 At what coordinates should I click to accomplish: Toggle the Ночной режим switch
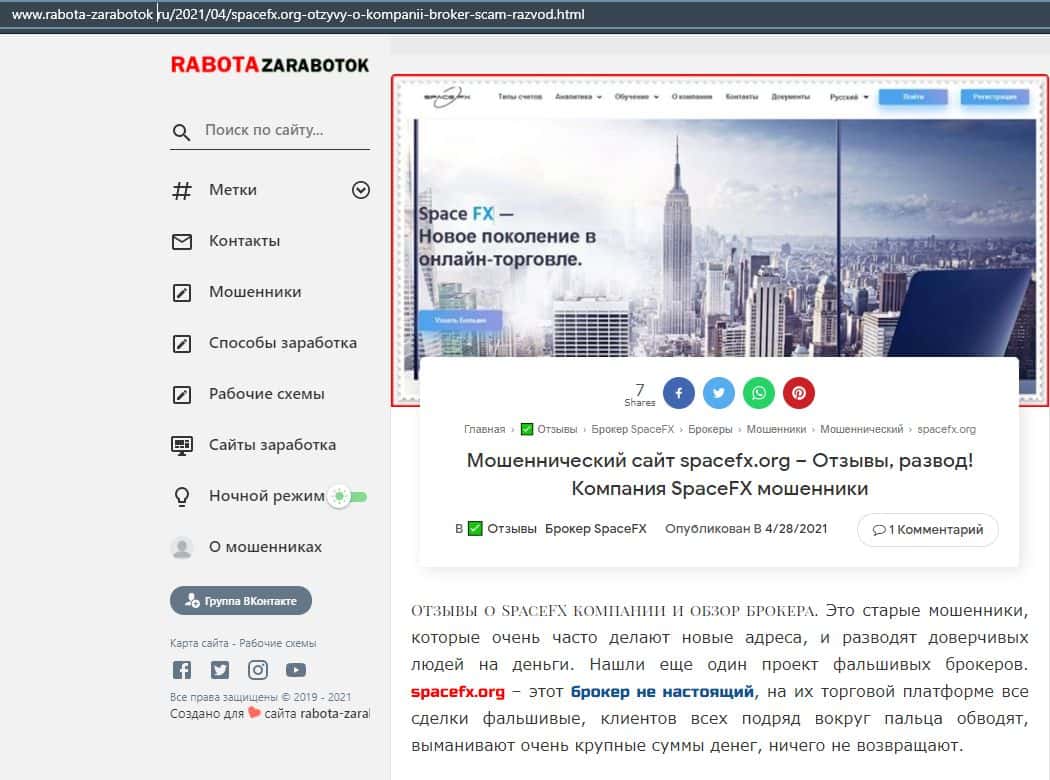[348, 497]
